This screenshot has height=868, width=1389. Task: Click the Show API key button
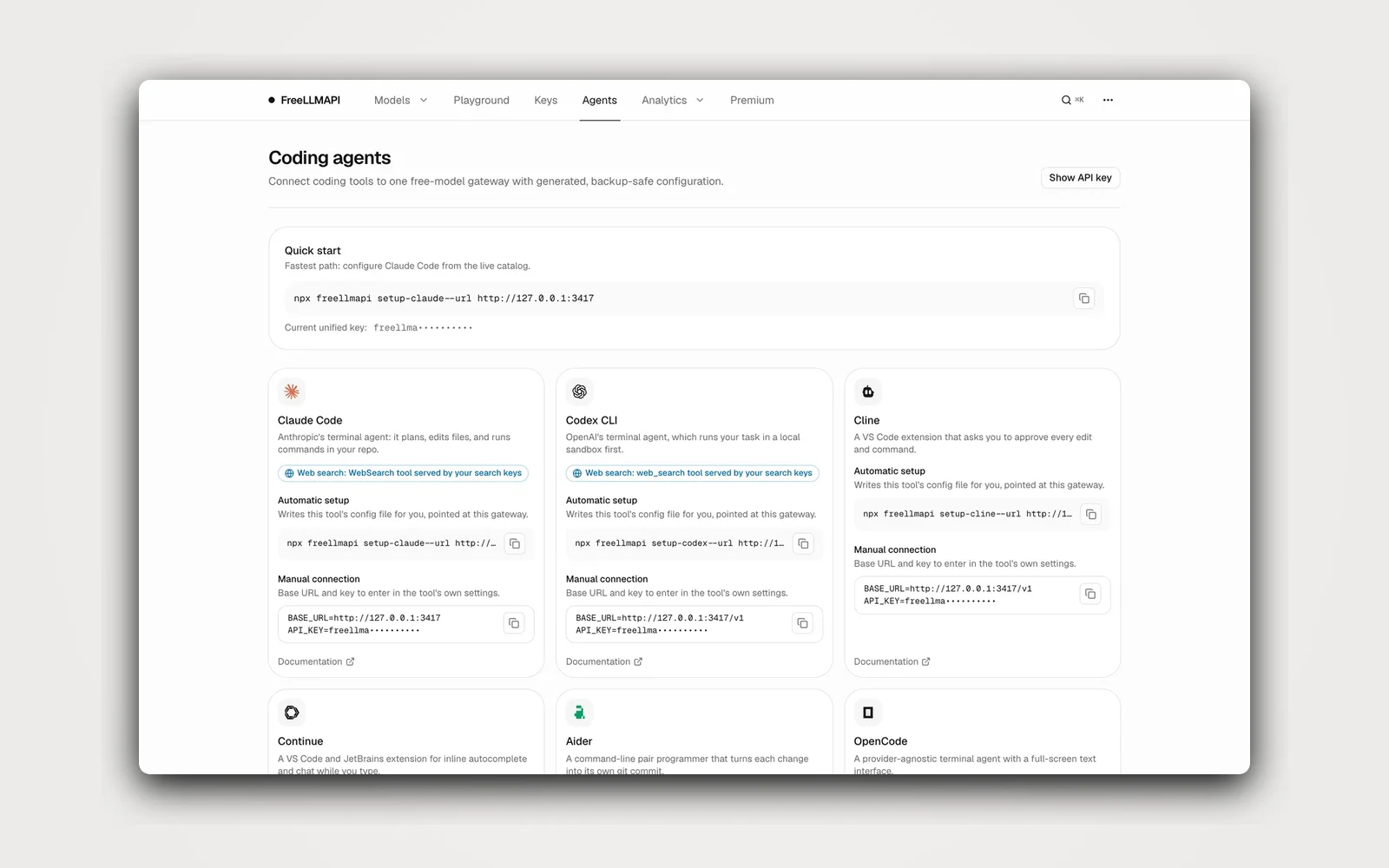point(1080,178)
